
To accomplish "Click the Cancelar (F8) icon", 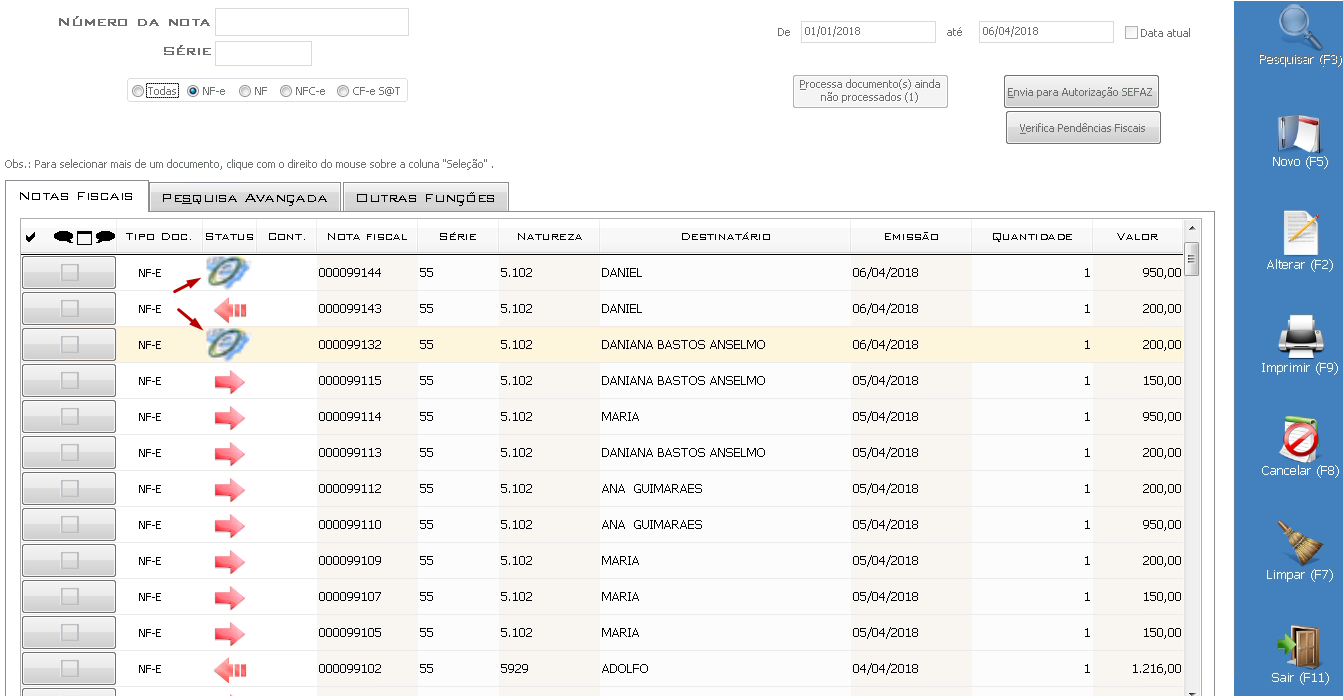I will pyautogui.click(x=1300, y=440).
